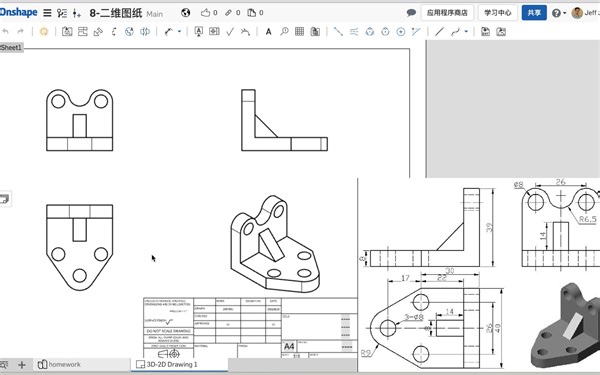Image resolution: width=600 pixels, height=375 pixels.
Task: Select the Dimension tool
Action: click(169, 31)
